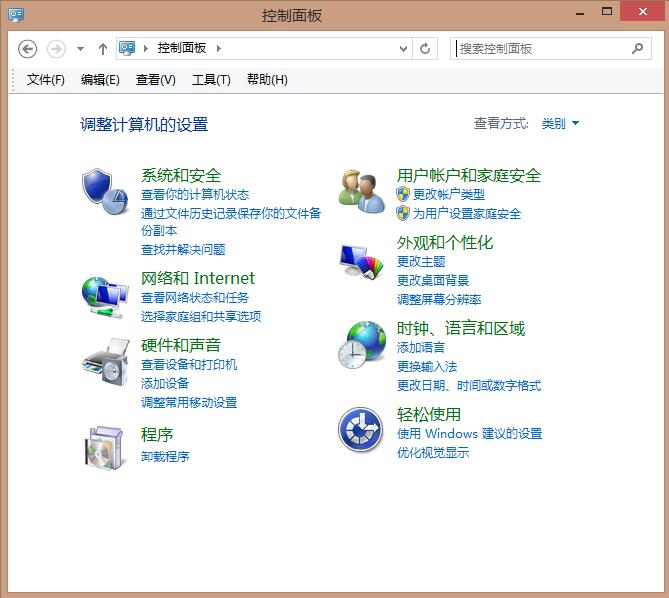Screen dimensions: 669x598
Task: Open the 类别 view-by dropdown
Action: click(560, 124)
